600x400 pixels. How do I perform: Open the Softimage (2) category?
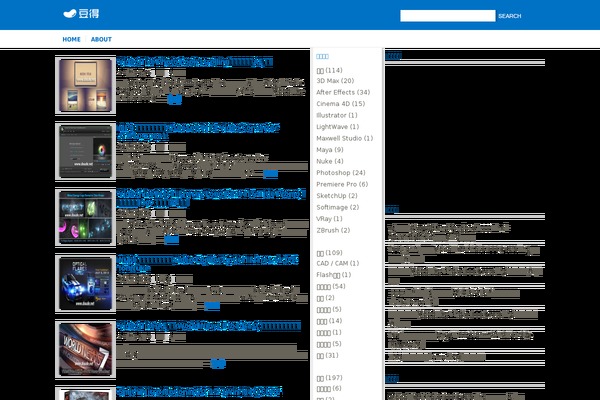338,207
